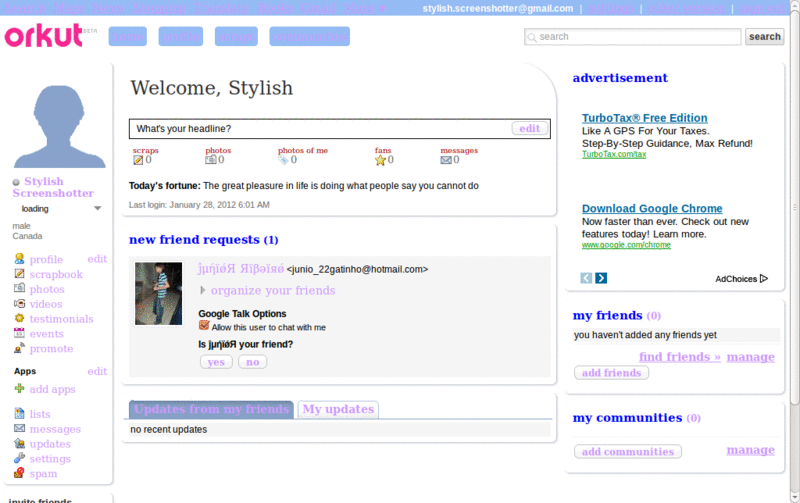
Task: Open the lists icon in the sidebar
Action: click(x=19, y=413)
